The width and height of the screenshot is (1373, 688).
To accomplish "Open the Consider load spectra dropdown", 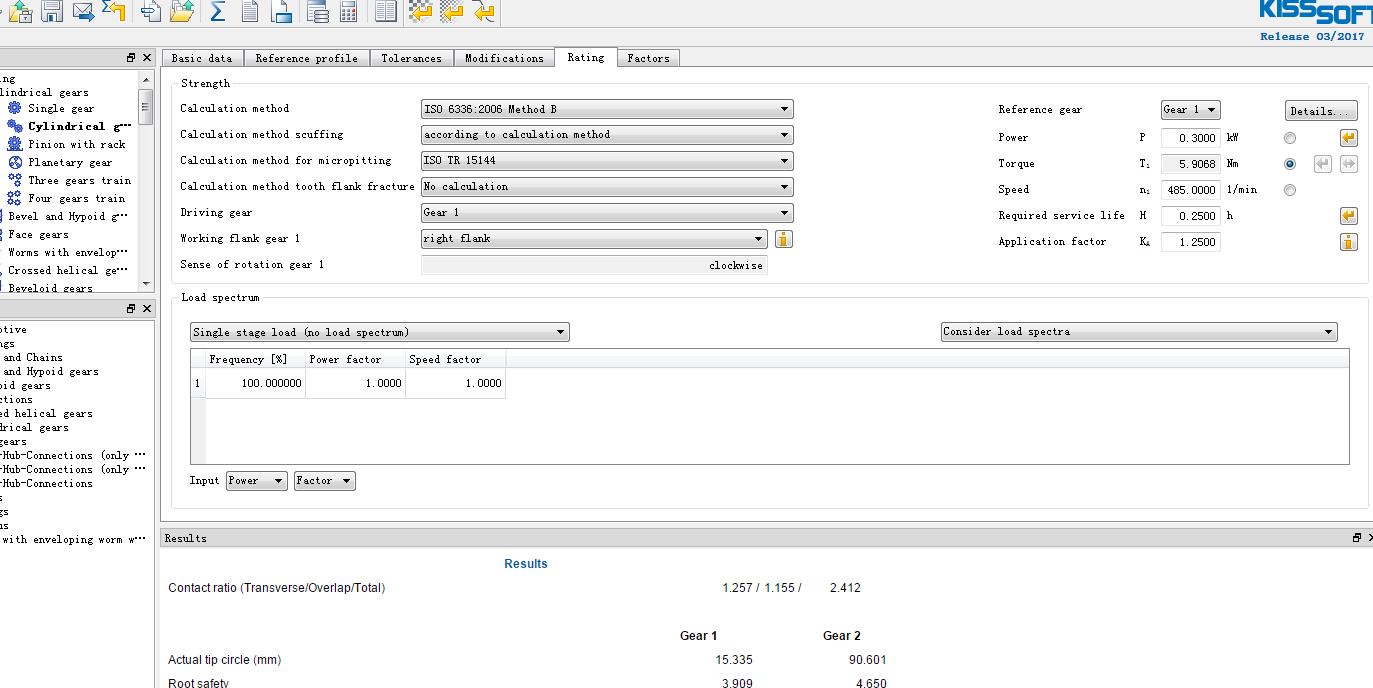I will pyautogui.click(x=1139, y=332).
